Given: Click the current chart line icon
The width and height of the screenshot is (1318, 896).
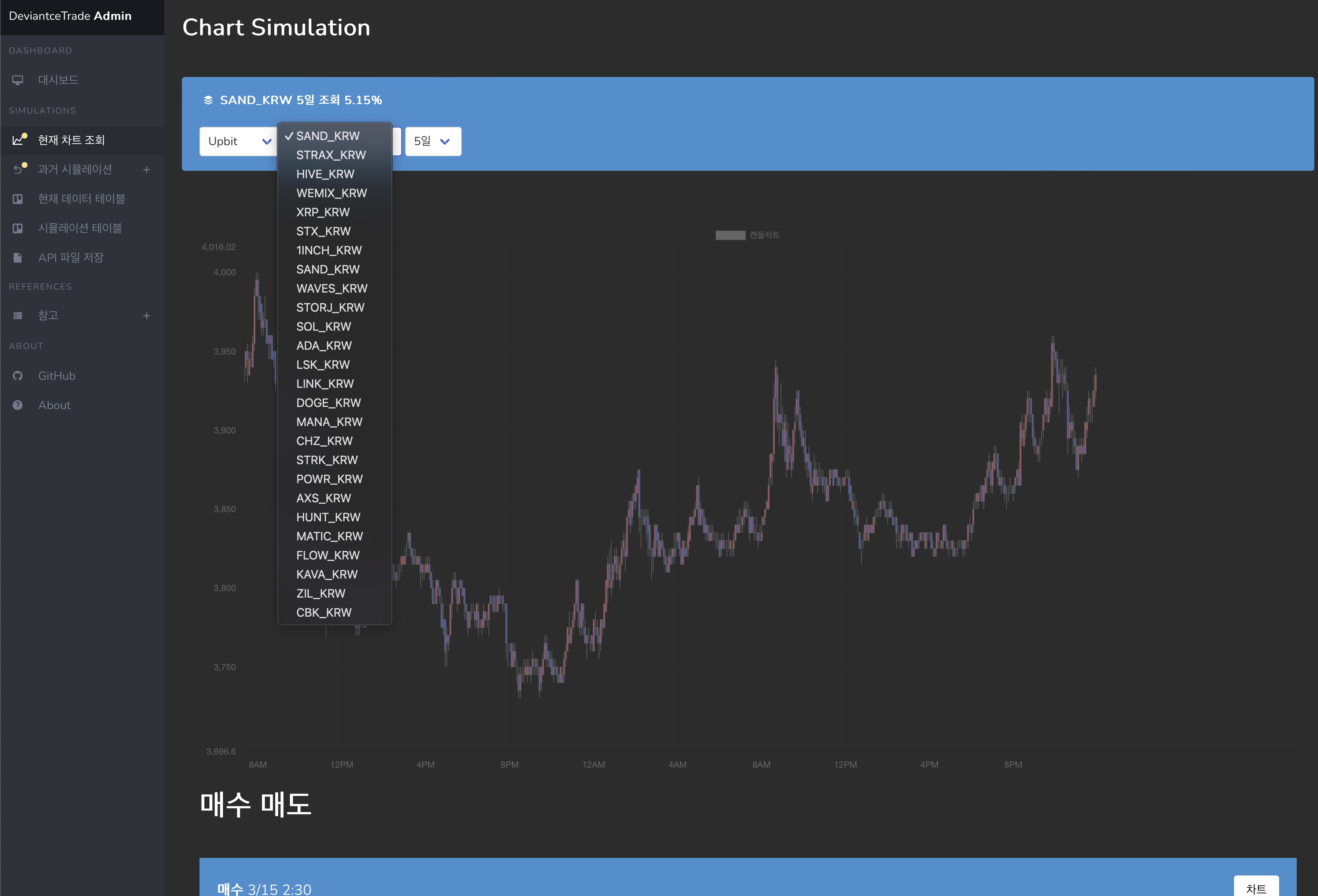Looking at the screenshot, I should click(x=18, y=140).
